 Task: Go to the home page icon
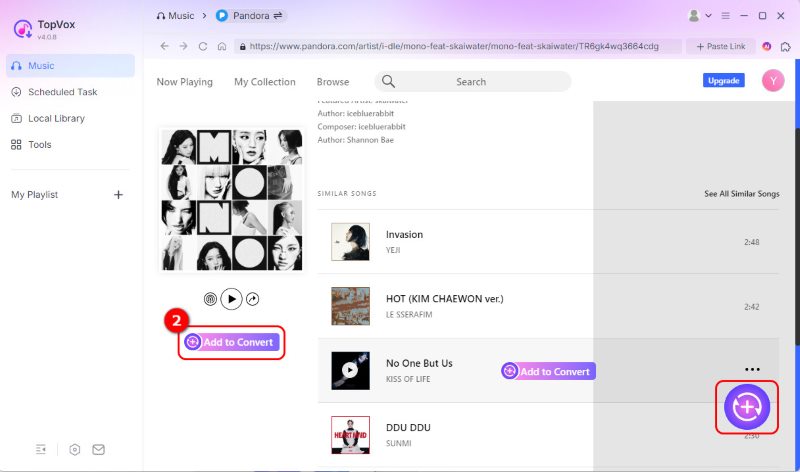tap(222, 46)
